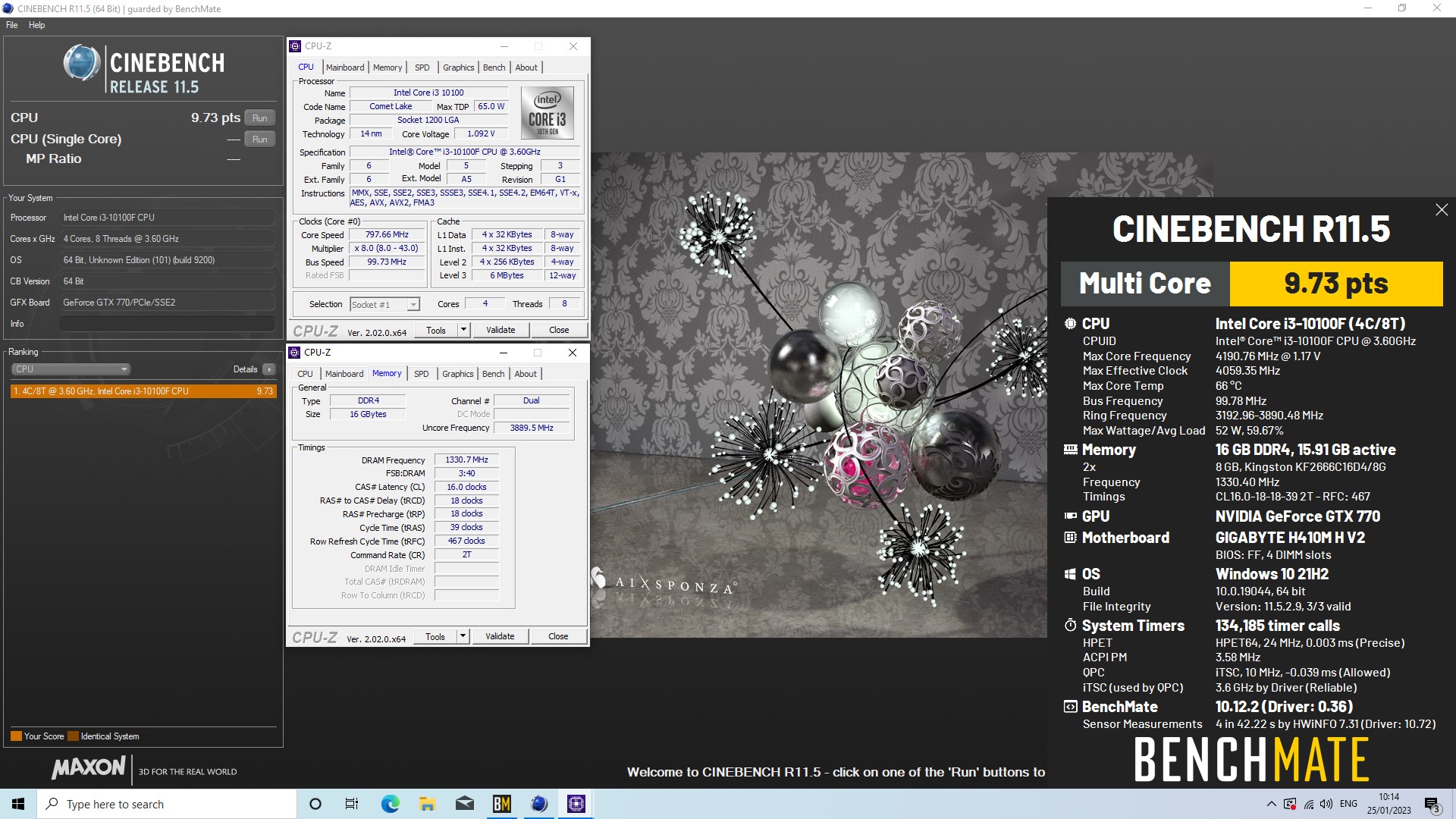1456x819 pixels.
Task: Click the taskbar clock and date
Action: pos(1389,804)
